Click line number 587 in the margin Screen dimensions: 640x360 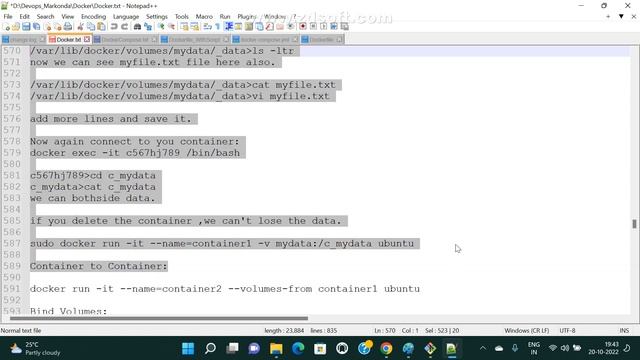tap(11, 243)
